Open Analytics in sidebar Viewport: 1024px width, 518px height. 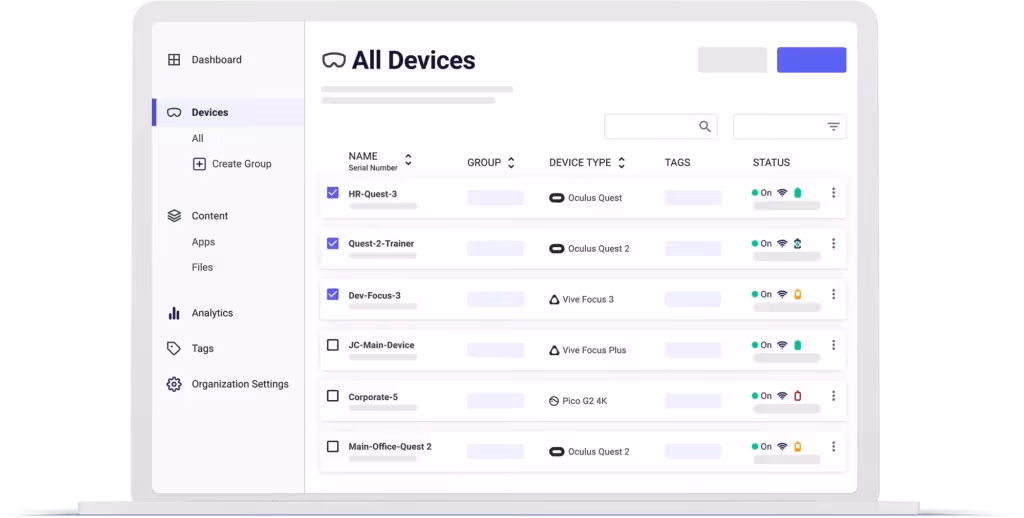(x=212, y=313)
